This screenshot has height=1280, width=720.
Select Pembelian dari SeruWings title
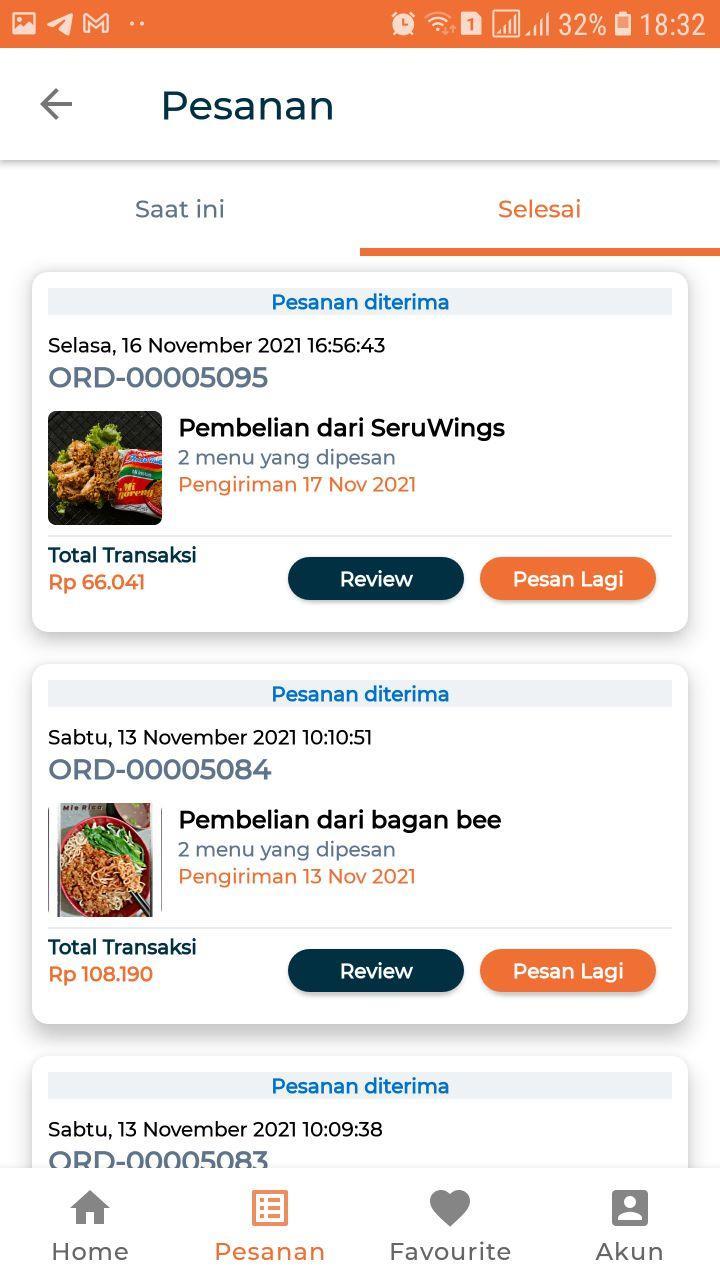point(341,428)
